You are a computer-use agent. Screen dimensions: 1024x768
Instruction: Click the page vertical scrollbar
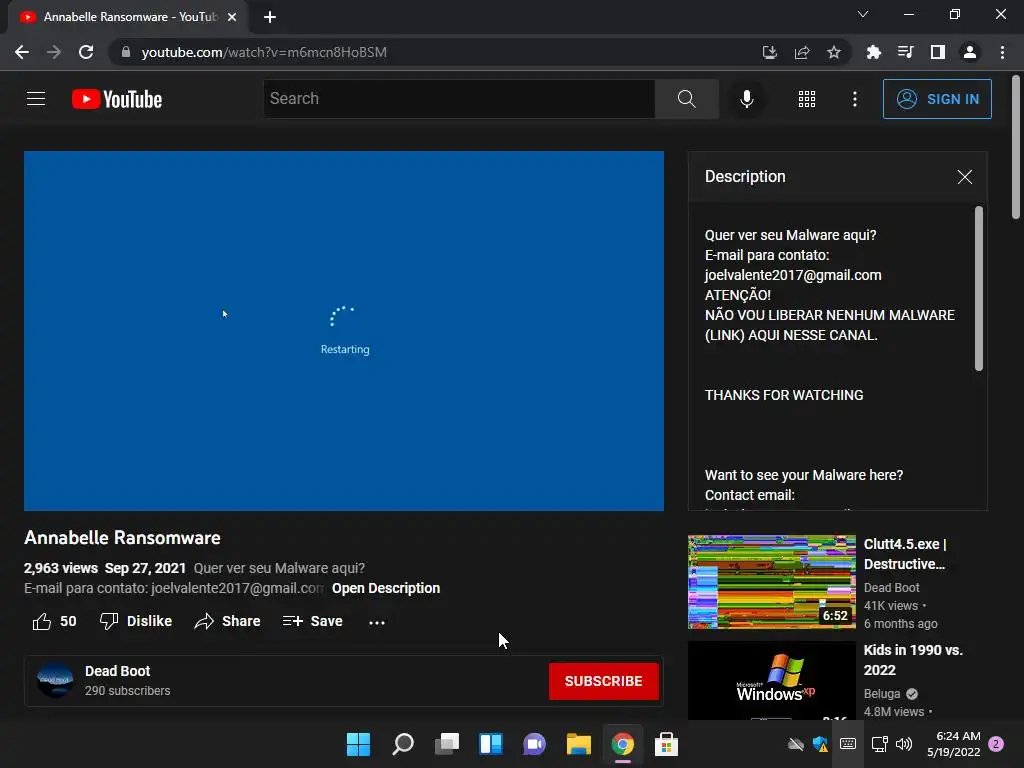[x=1016, y=148]
